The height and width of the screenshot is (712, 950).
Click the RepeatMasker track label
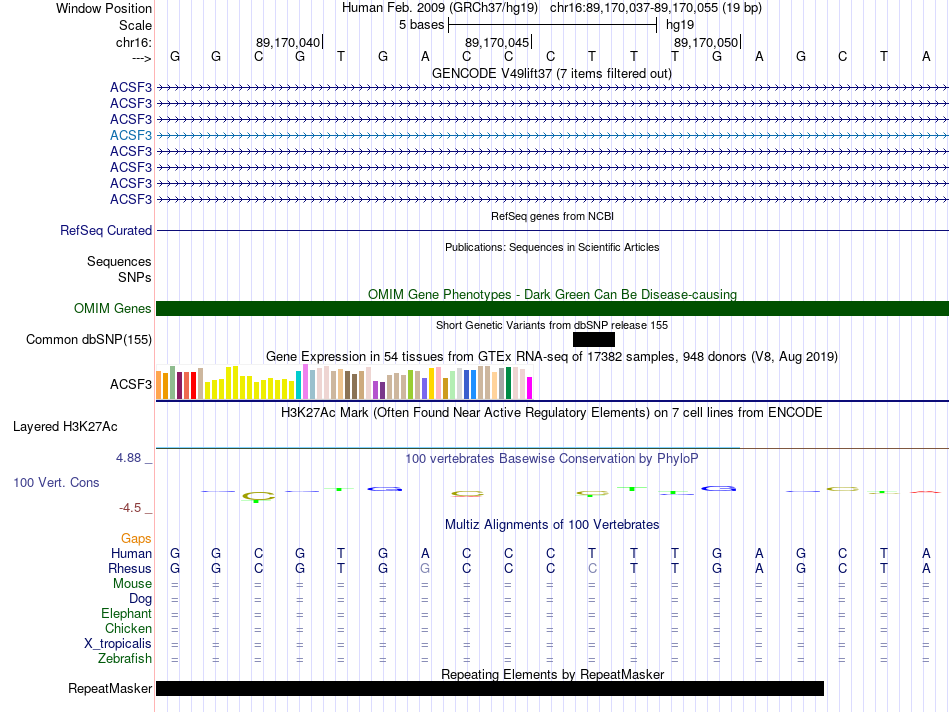click(110, 688)
